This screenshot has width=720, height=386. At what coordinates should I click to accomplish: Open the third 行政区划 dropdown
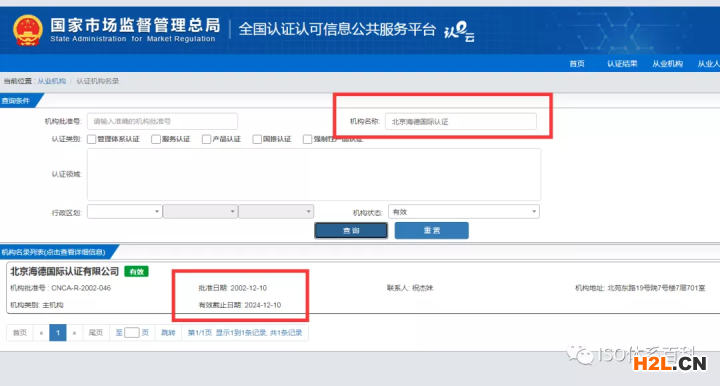coord(276,212)
